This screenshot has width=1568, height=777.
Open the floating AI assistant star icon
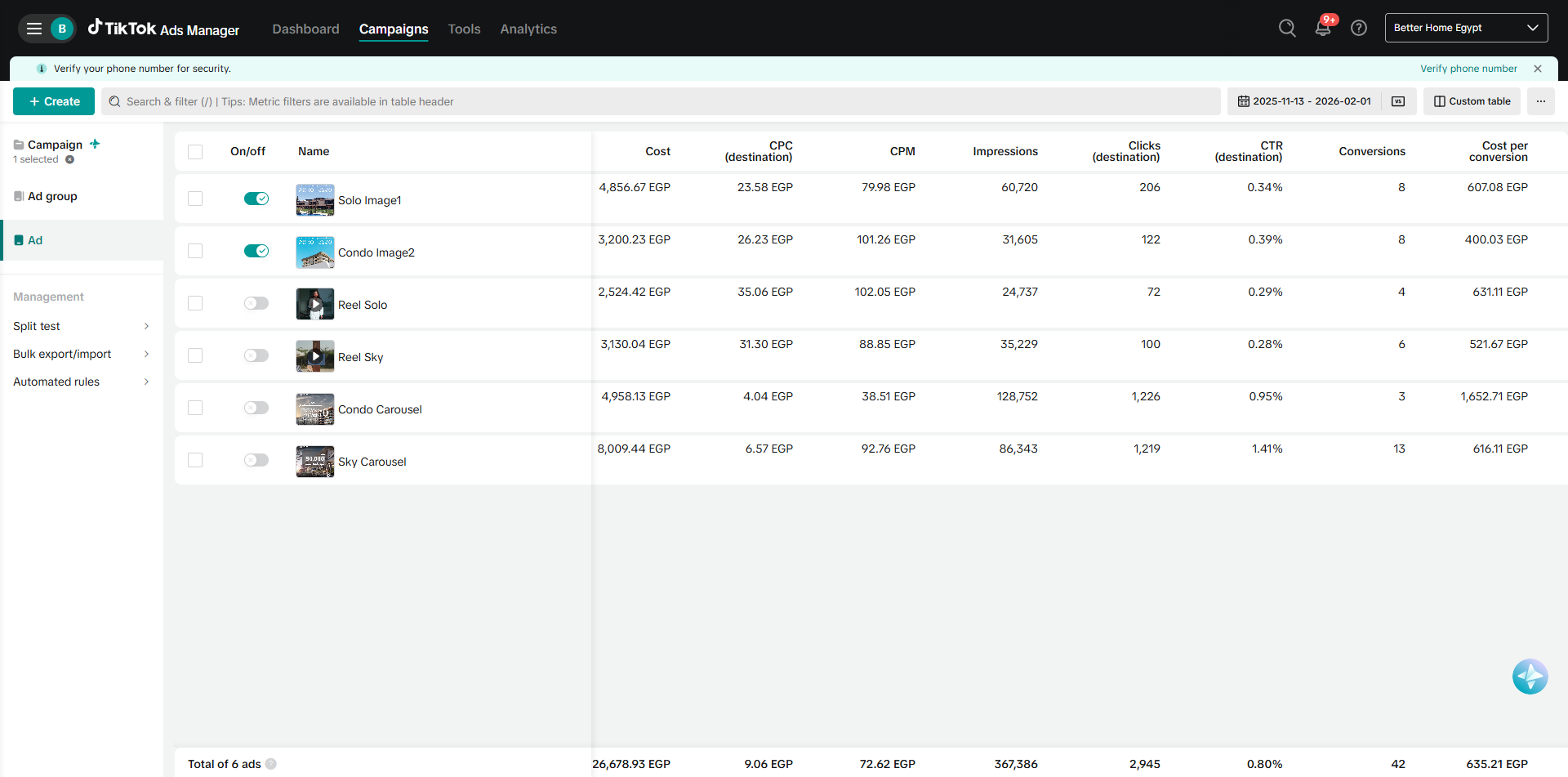pyautogui.click(x=1530, y=677)
